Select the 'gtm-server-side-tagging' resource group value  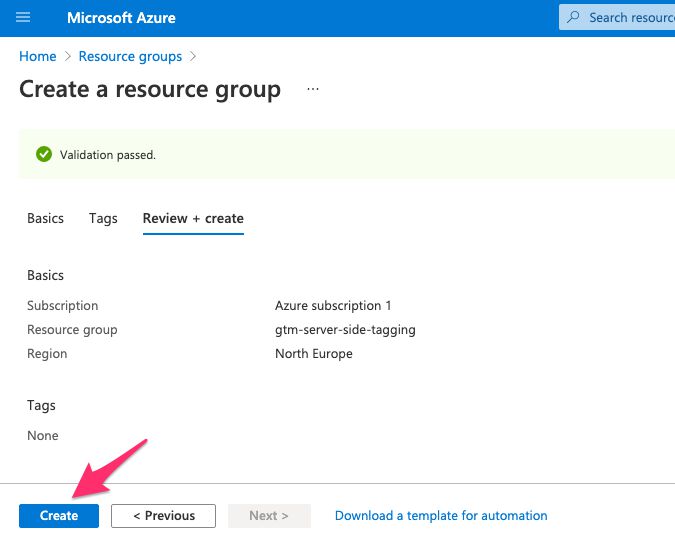345,330
